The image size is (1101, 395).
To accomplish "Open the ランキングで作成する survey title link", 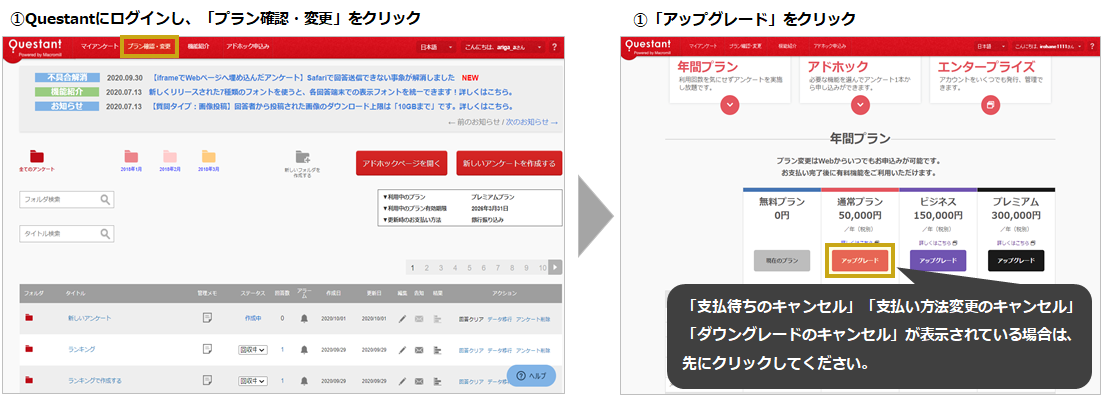I will click(x=95, y=380).
